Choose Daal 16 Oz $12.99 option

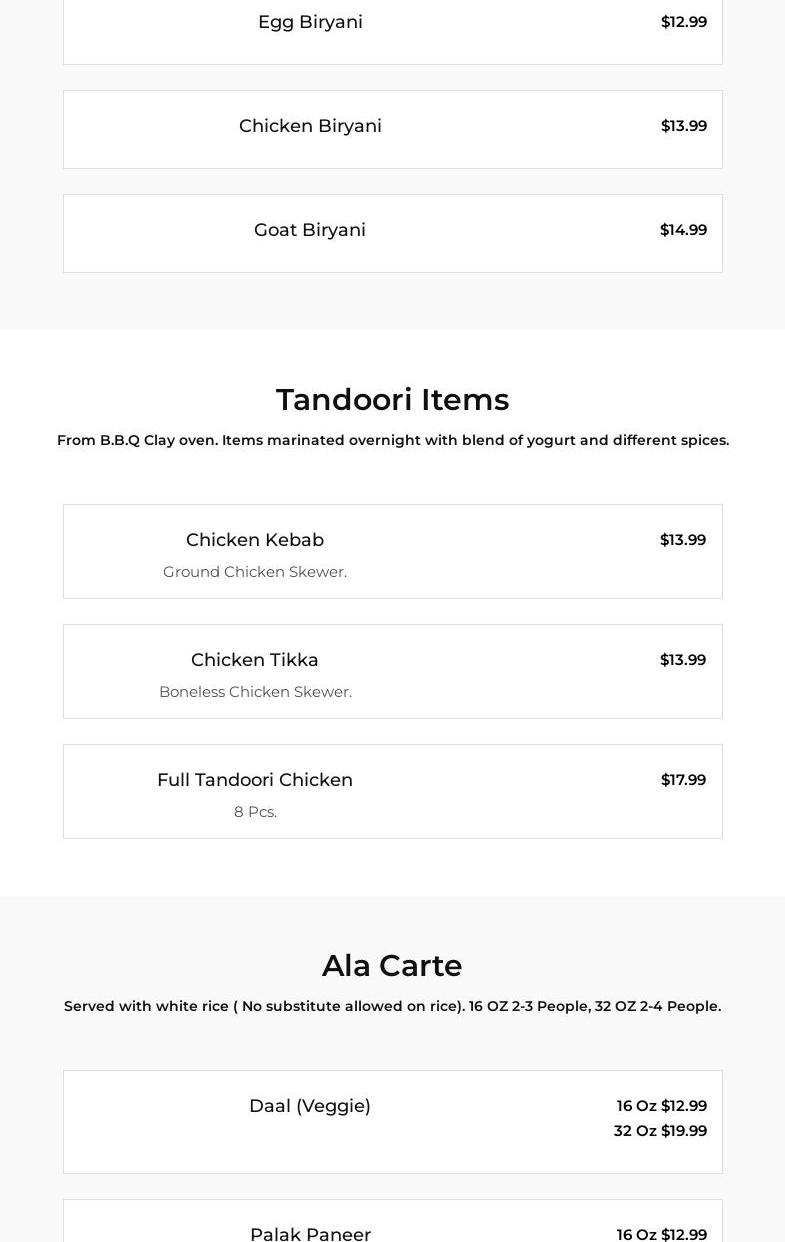[x=661, y=1106]
